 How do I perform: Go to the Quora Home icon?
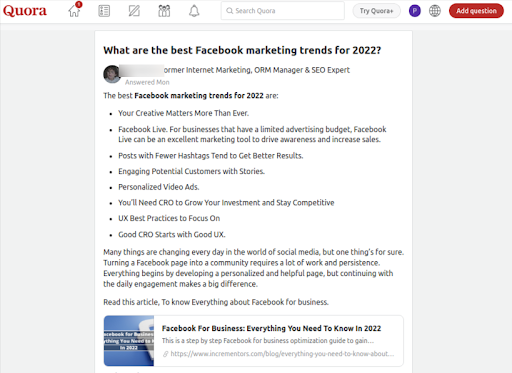[74, 11]
